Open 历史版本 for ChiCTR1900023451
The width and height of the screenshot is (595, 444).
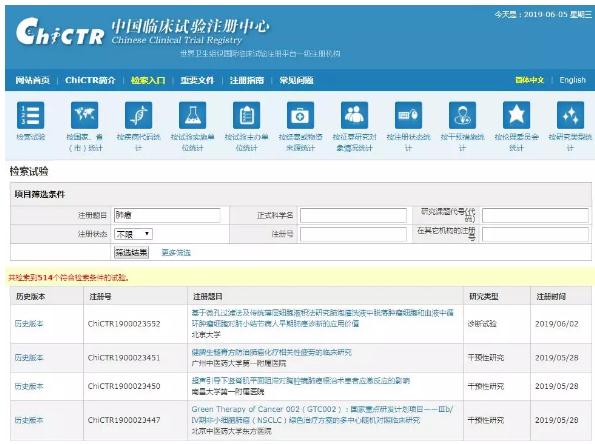(x=29, y=357)
